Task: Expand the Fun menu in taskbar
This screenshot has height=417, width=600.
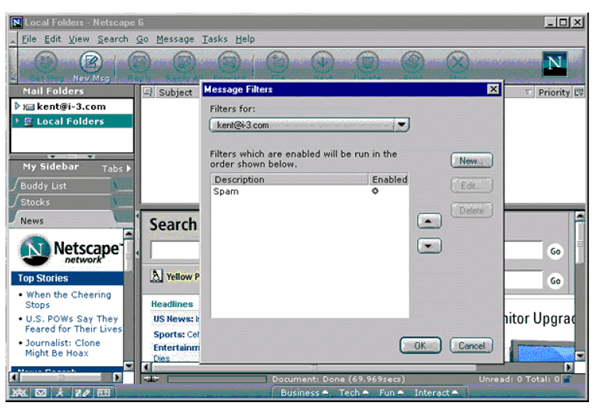Action: point(391,393)
